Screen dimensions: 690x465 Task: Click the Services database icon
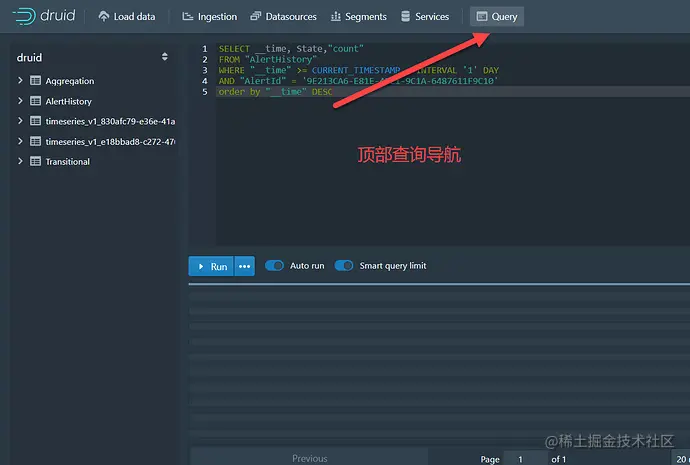[406, 16]
